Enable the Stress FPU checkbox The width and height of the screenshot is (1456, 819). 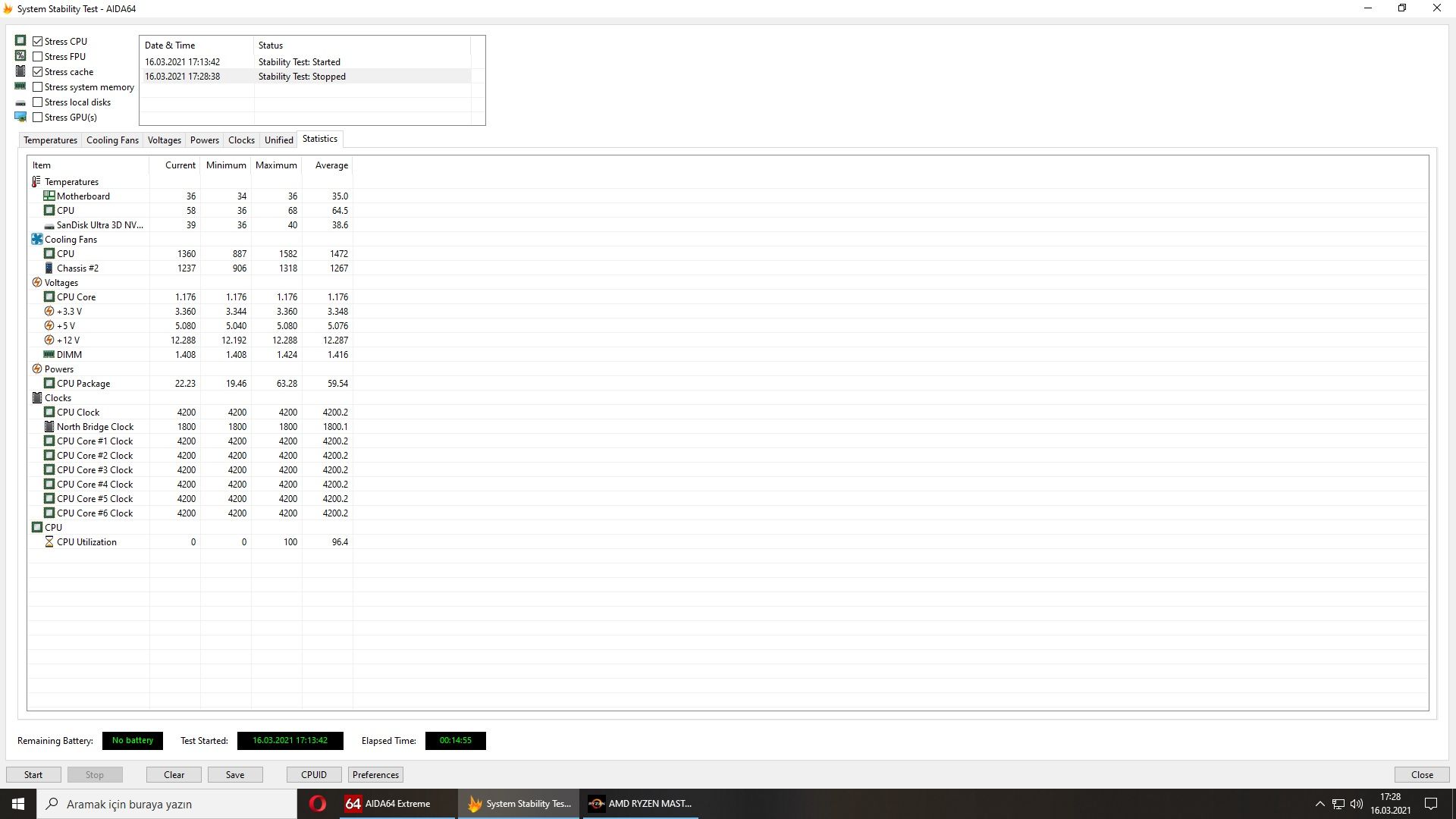[x=38, y=57]
